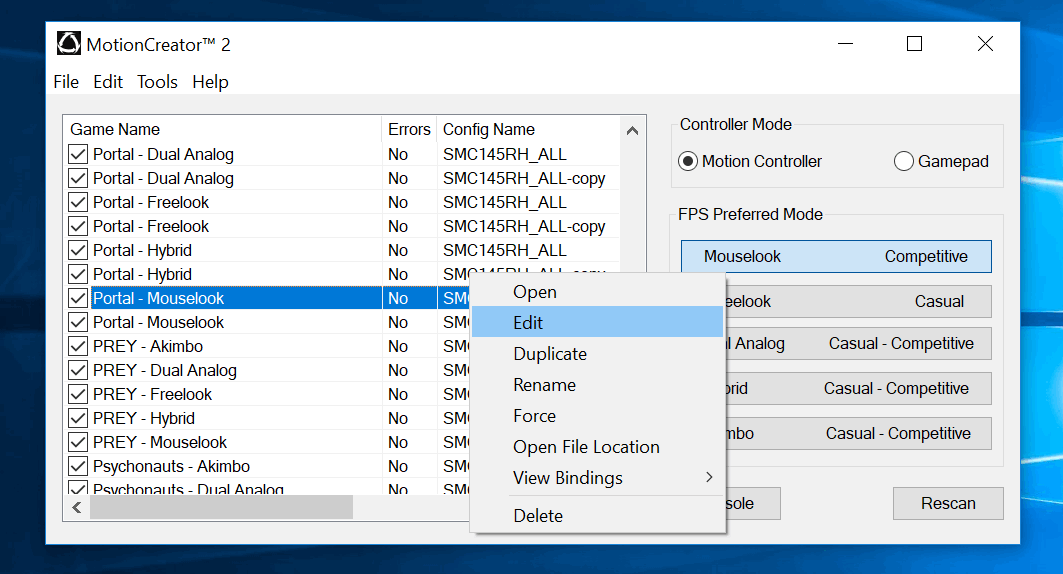Image resolution: width=1063 pixels, height=574 pixels.
Task: Toggle checkbox of highlighted Portal - Mouselook row
Action: pyautogui.click(x=78, y=298)
